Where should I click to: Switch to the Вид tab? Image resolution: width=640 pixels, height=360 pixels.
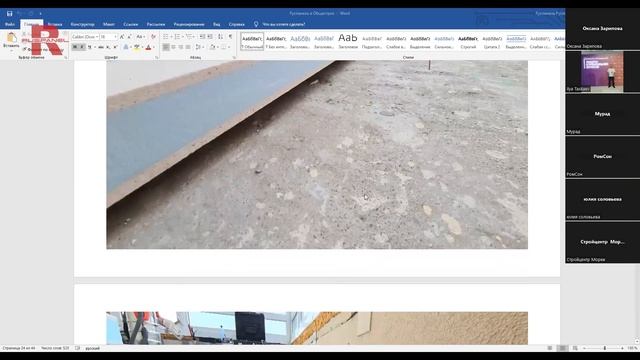click(217, 24)
